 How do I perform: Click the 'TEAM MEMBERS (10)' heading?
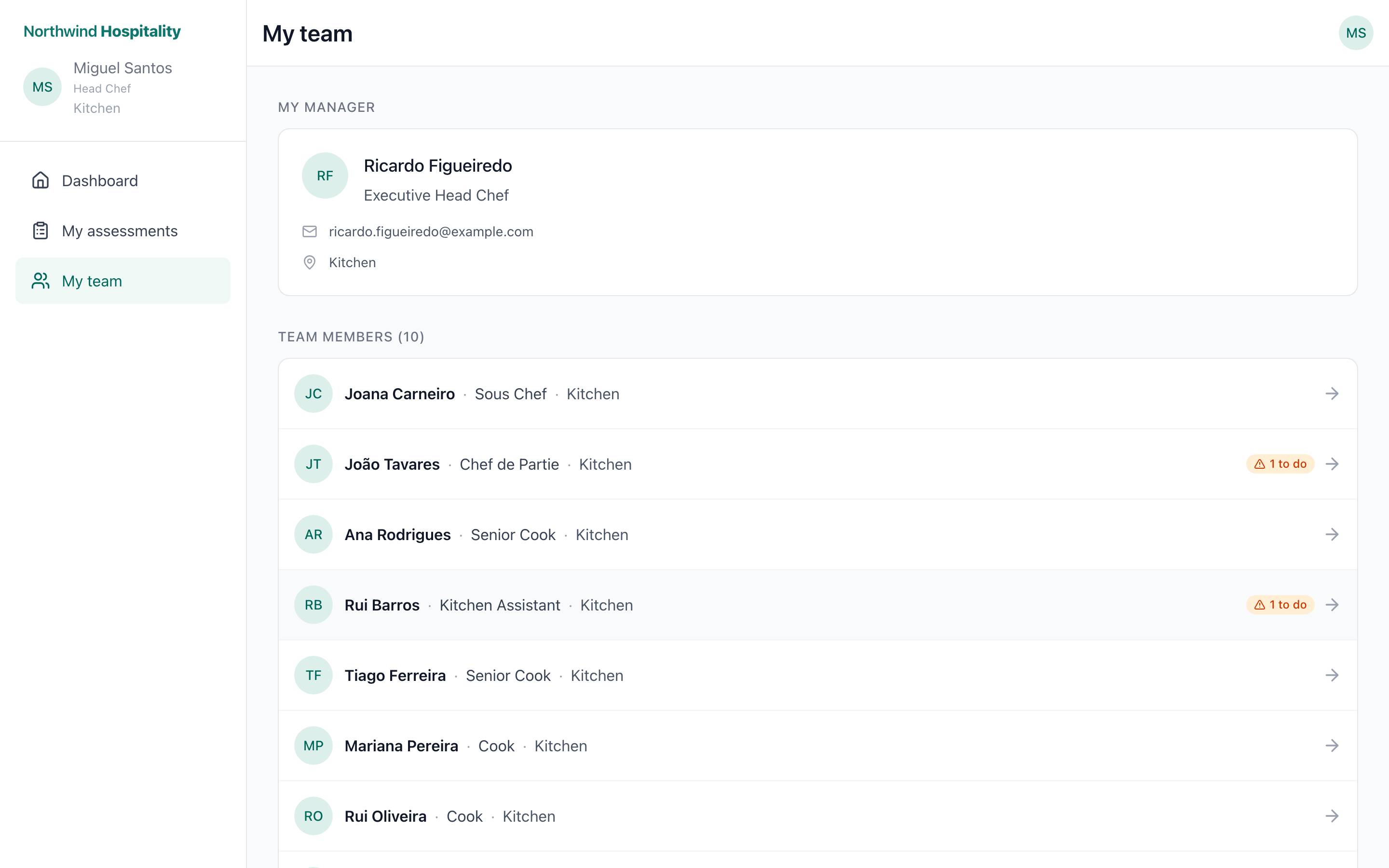tap(351, 337)
